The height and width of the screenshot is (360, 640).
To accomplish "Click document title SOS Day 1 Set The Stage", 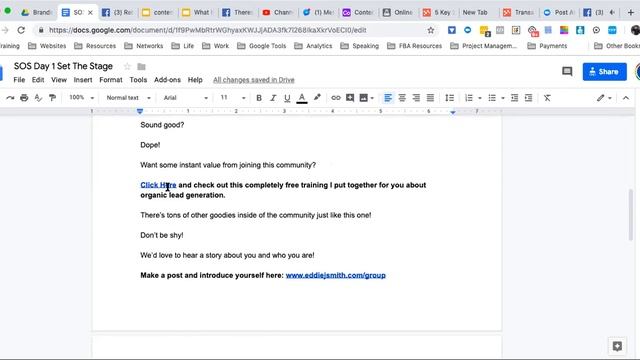I will [63, 66].
